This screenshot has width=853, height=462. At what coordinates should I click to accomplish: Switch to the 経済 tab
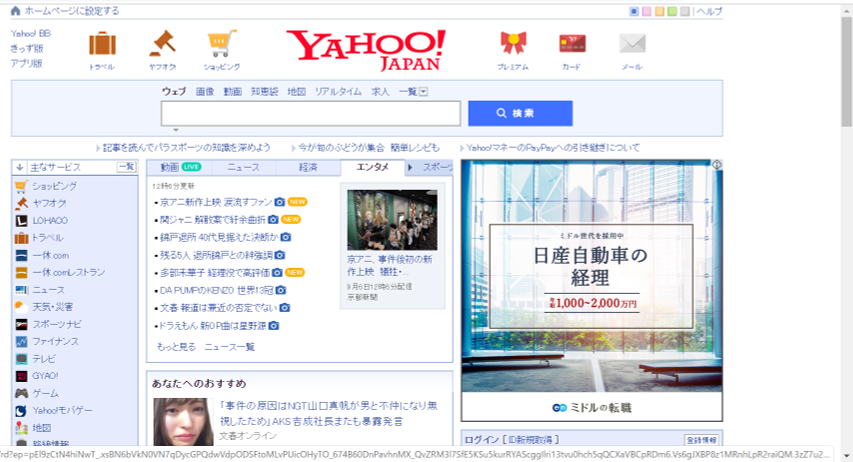308,168
